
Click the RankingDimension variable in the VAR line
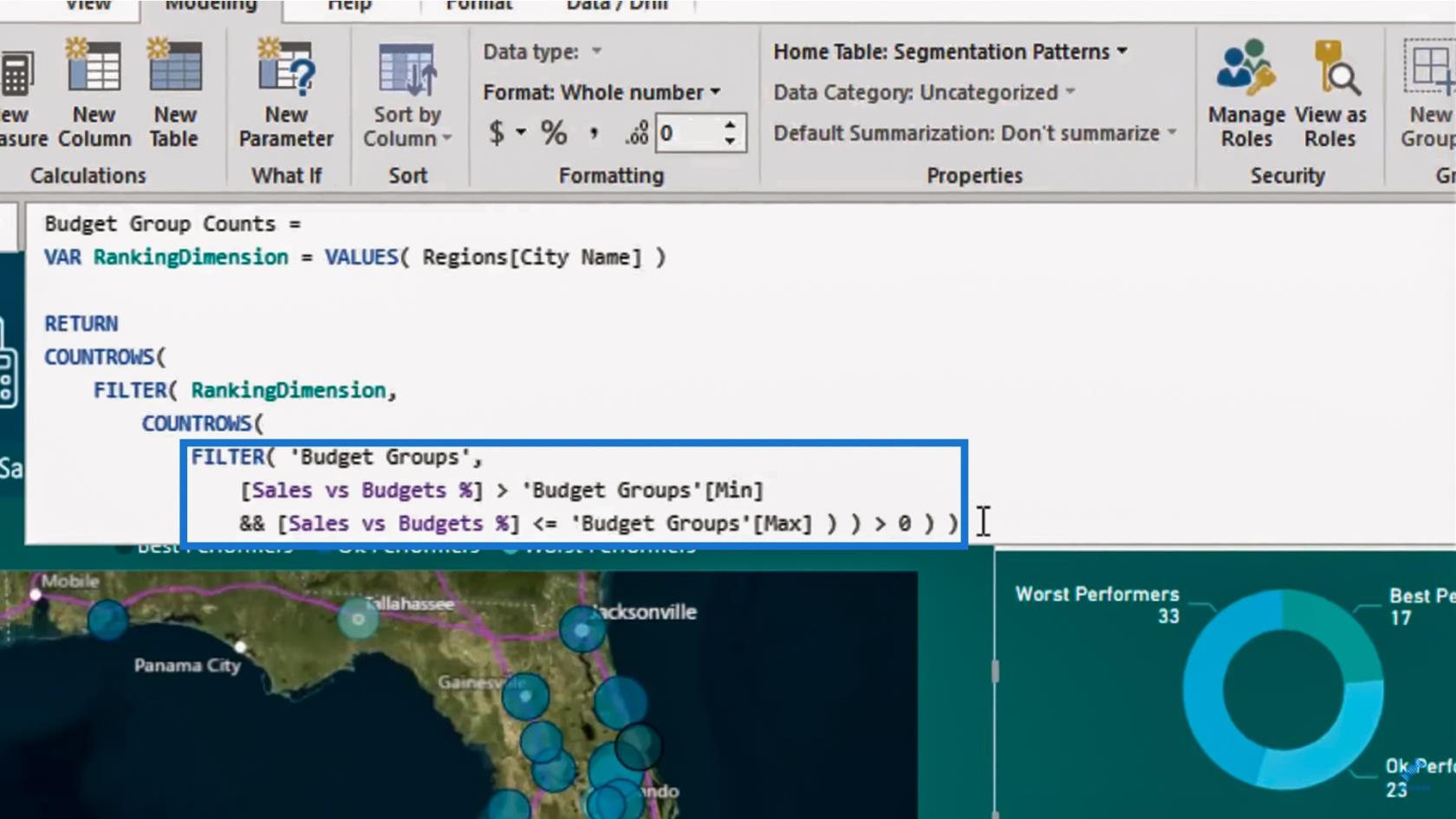(x=191, y=257)
